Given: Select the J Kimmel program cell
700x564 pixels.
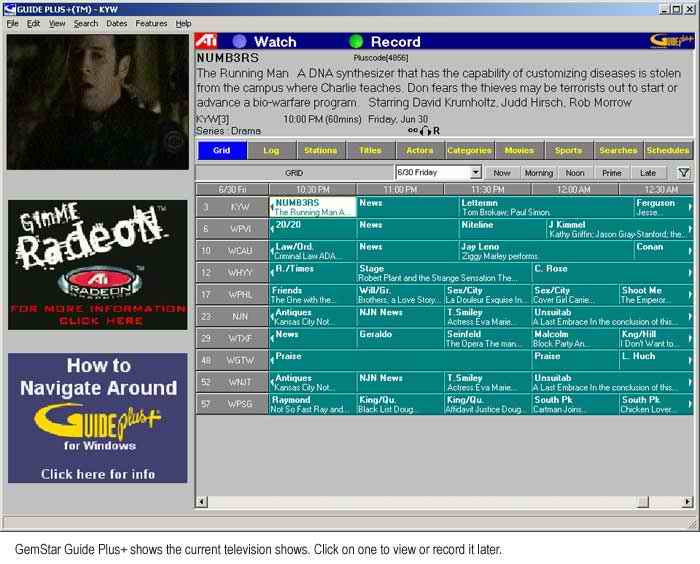Looking at the screenshot, I should click(619, 229).
